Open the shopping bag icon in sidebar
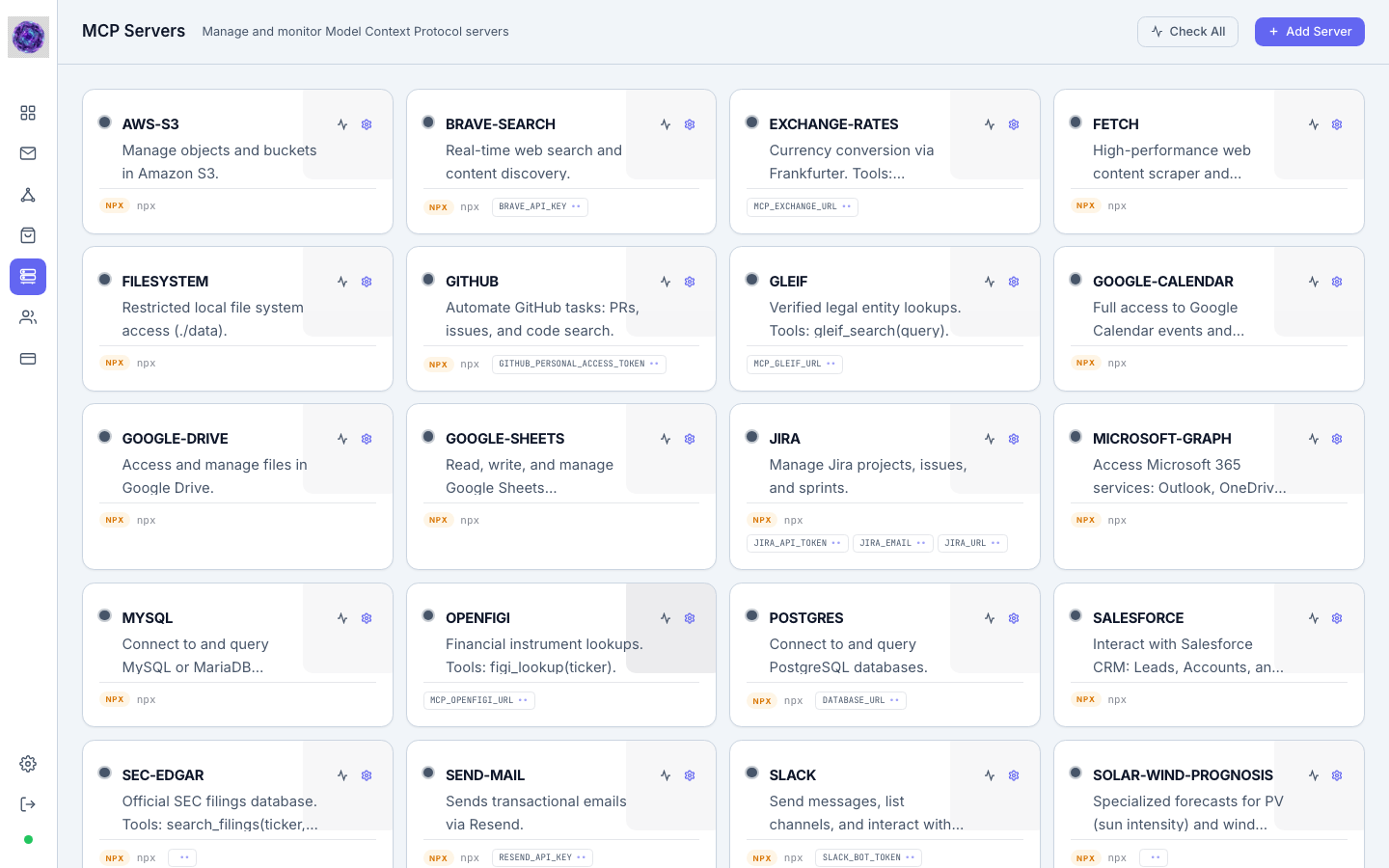Screen dimensions: 1389x868 (28, 235)
